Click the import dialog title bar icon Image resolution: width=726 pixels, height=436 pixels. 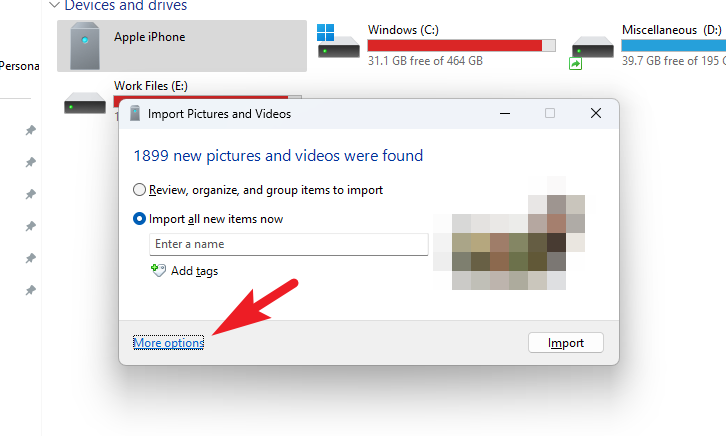135,113
